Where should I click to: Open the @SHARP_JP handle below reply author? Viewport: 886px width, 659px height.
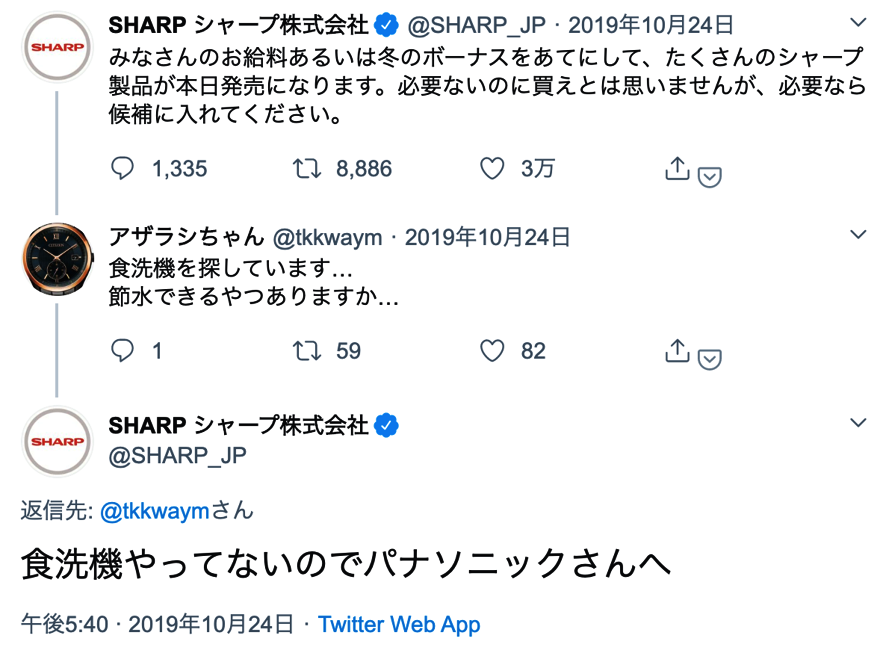tap(177, 455)
